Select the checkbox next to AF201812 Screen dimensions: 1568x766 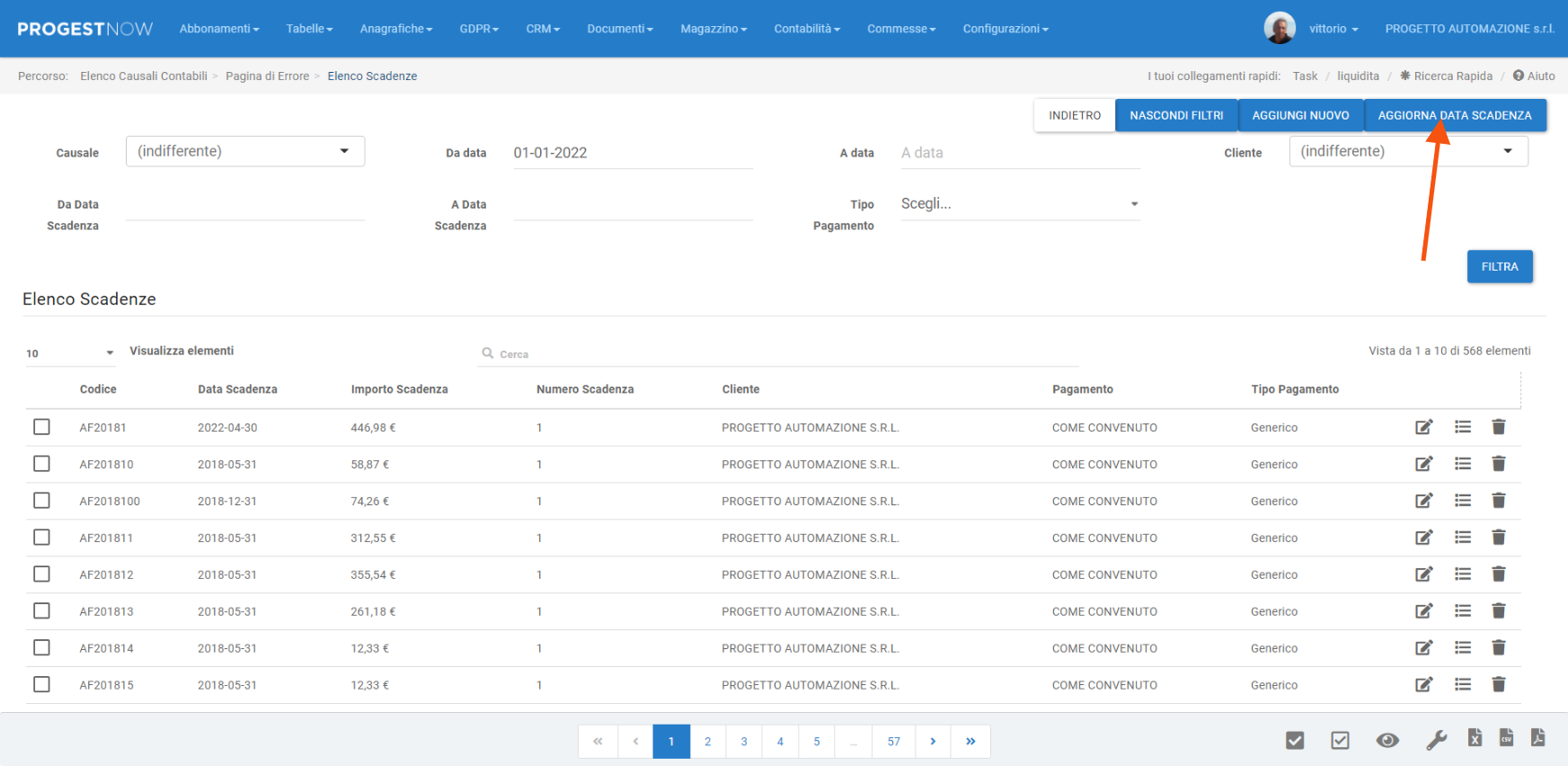pyautogui.click(x=41, y=574)
